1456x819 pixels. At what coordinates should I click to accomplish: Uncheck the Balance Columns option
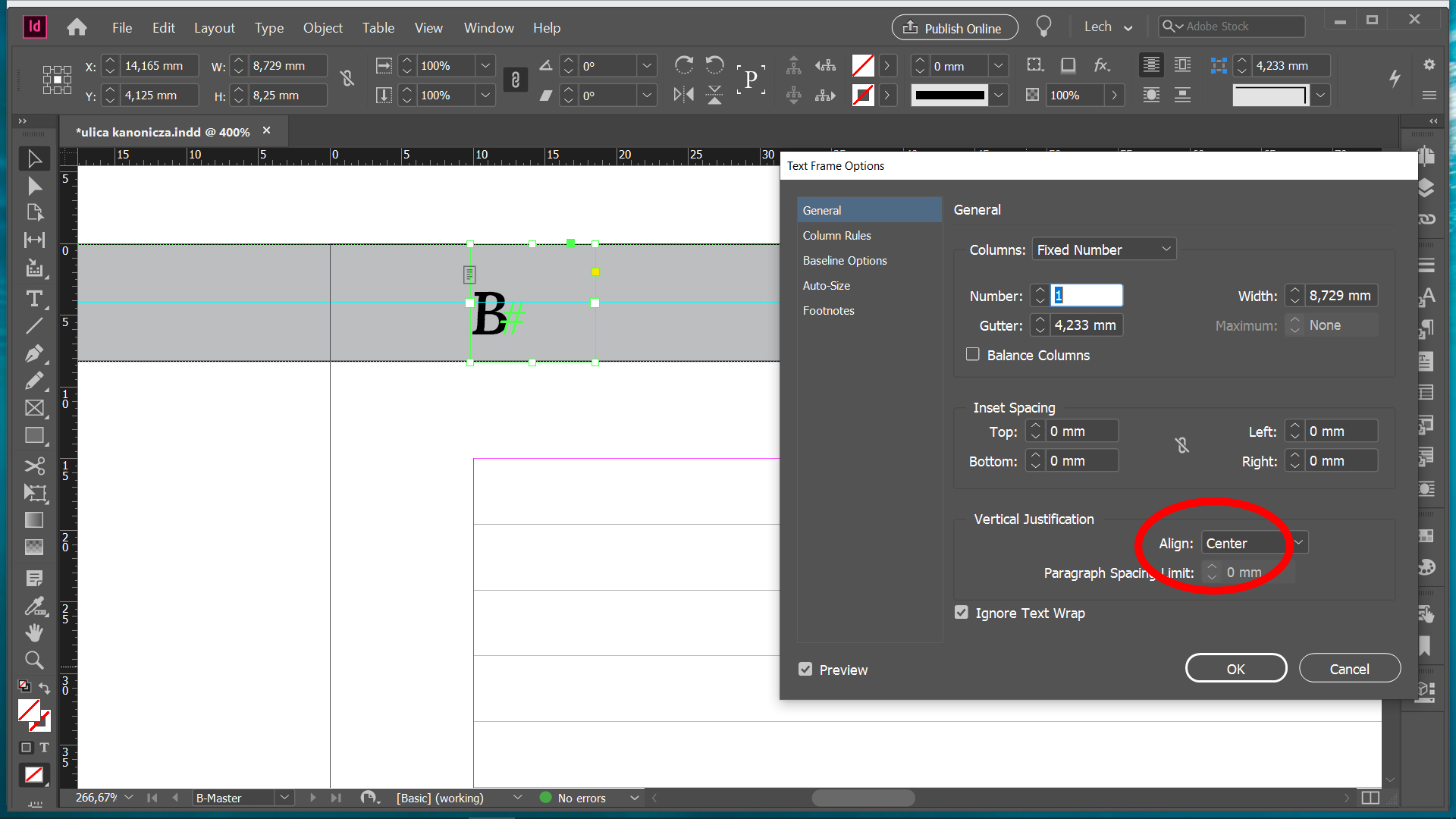point(972,354)
